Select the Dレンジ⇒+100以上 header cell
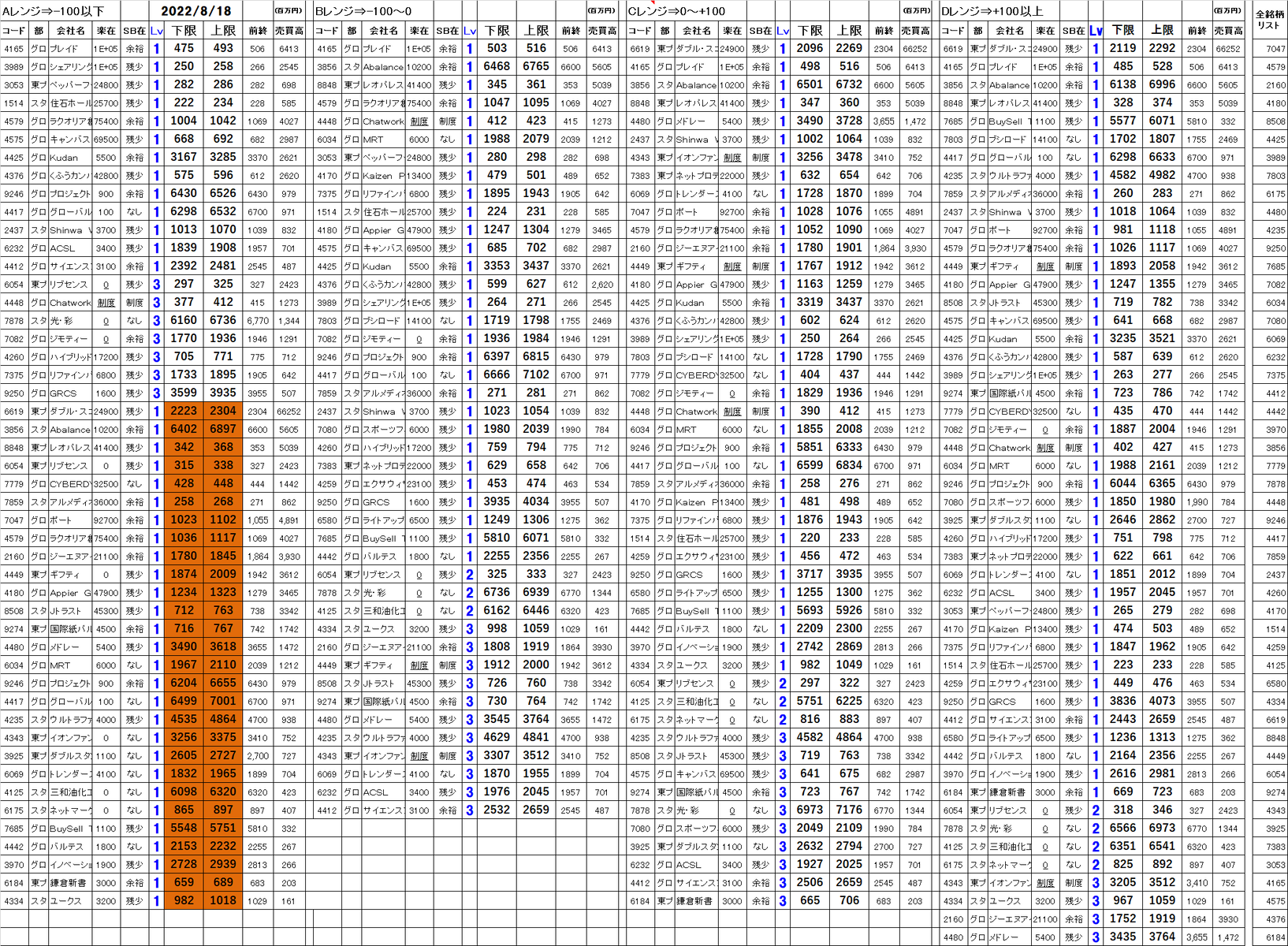This screenshot has width=1288, height=946. point(992,11)
